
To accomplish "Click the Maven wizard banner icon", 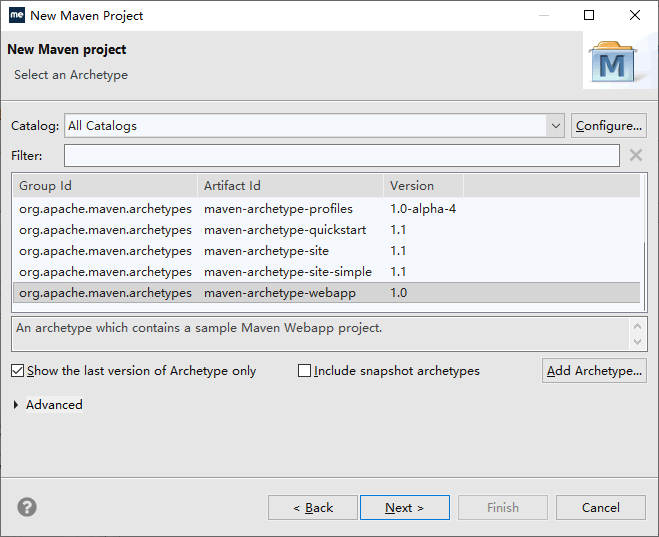I will [x=612, y=62].
